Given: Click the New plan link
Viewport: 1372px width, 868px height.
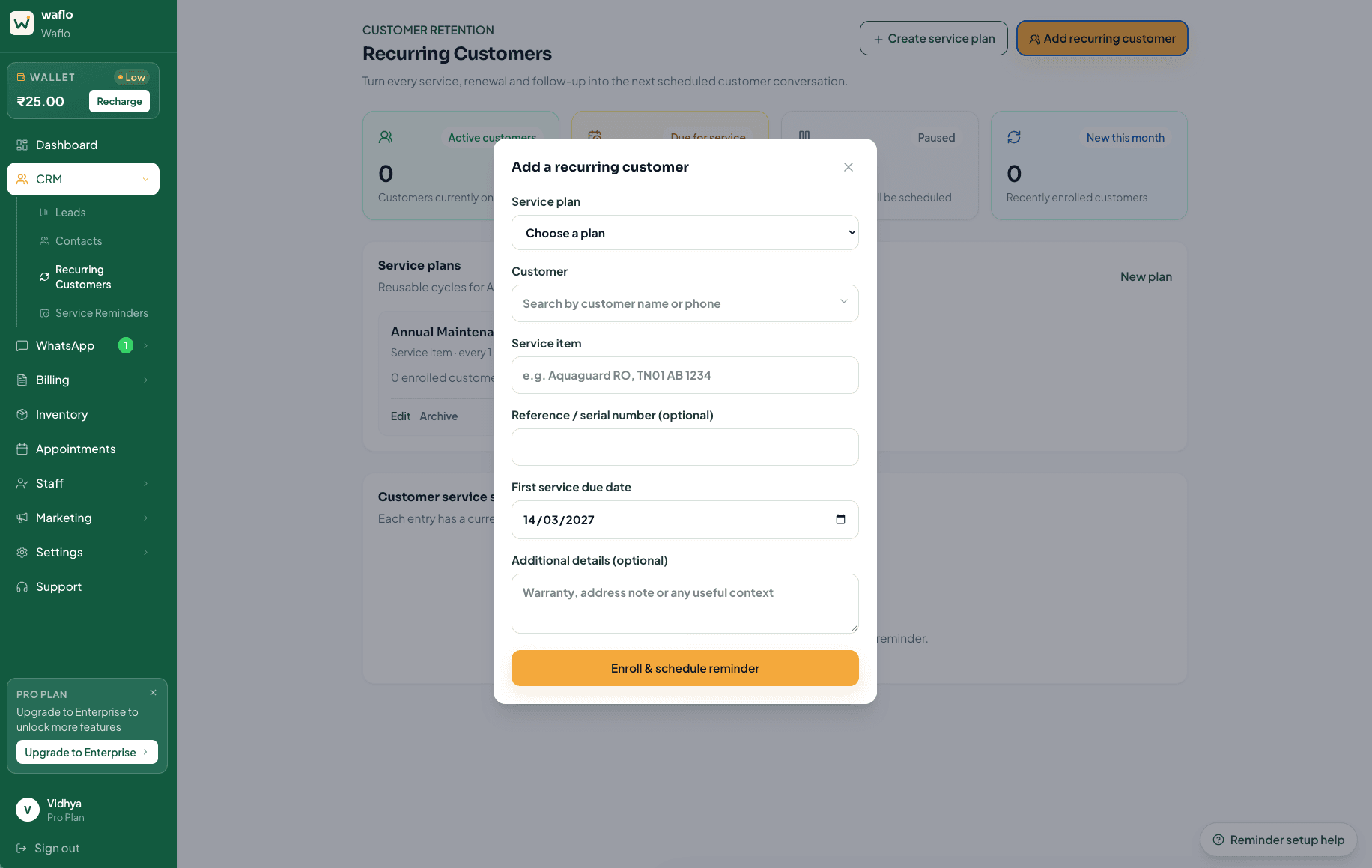Looking at the screenshot, I should point(1146,276).
